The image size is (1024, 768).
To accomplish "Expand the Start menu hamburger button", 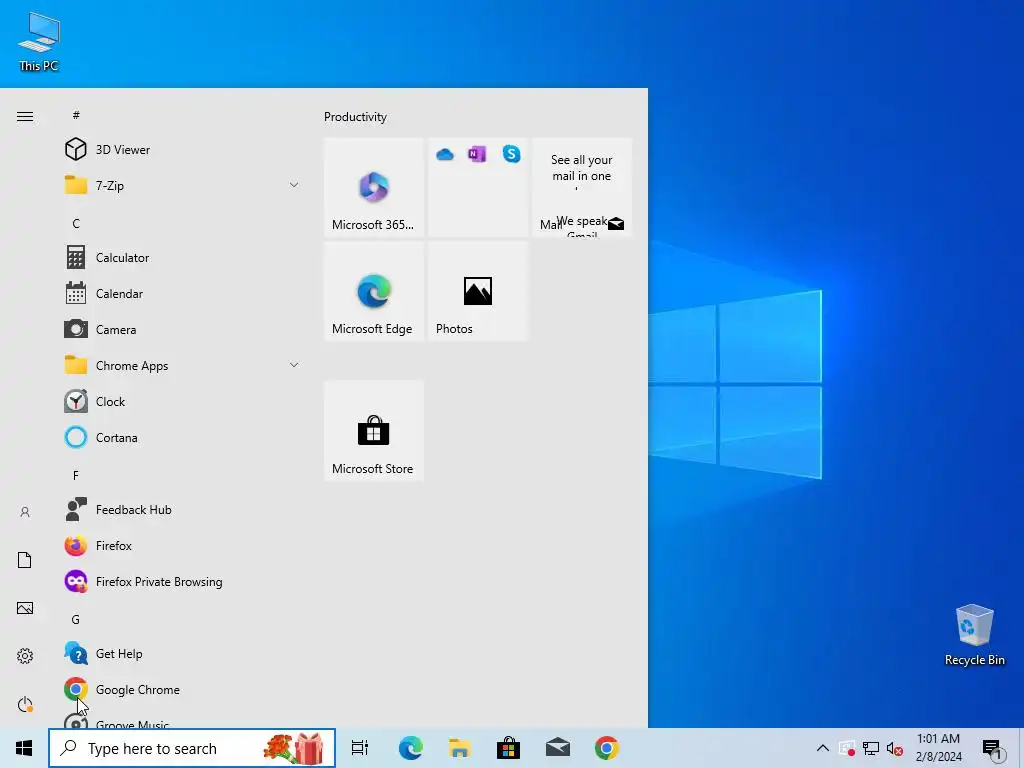I will [x=25, y=116].
